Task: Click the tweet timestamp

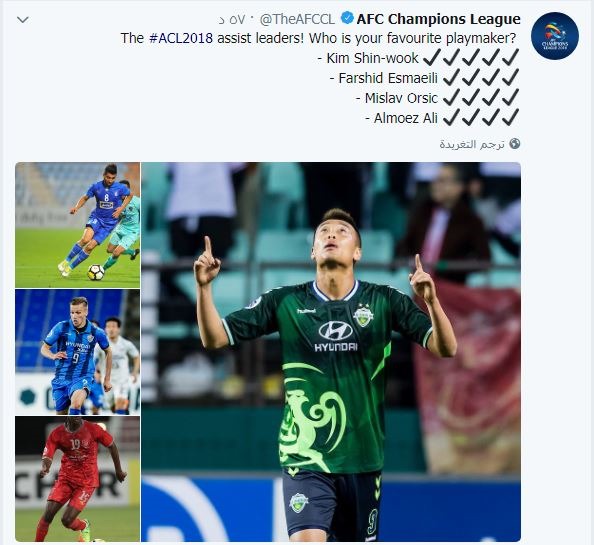Action: tap(233, 19)
